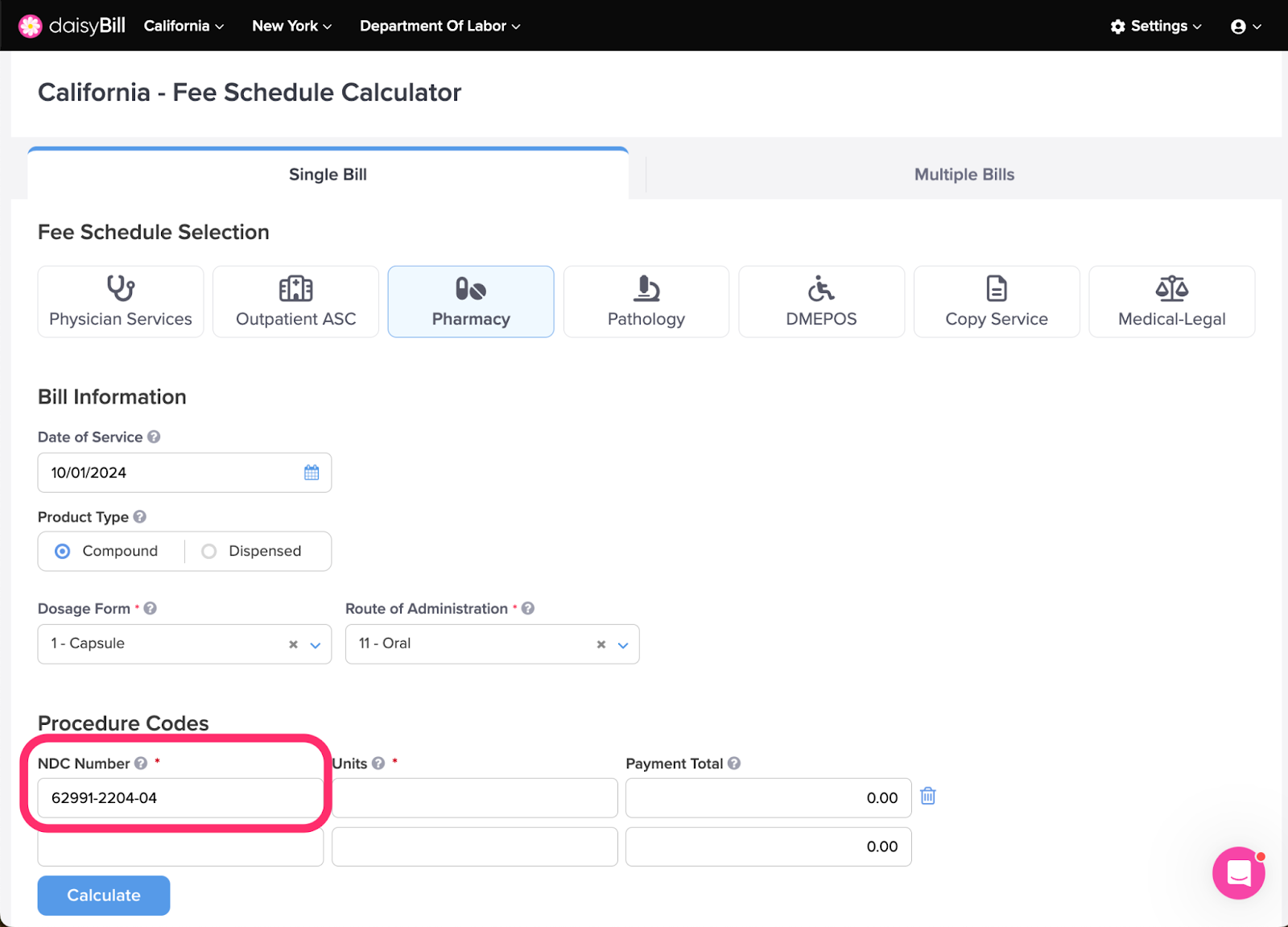
Task: Select Copy Service fee schedule
Action: [x=997, y=301]
